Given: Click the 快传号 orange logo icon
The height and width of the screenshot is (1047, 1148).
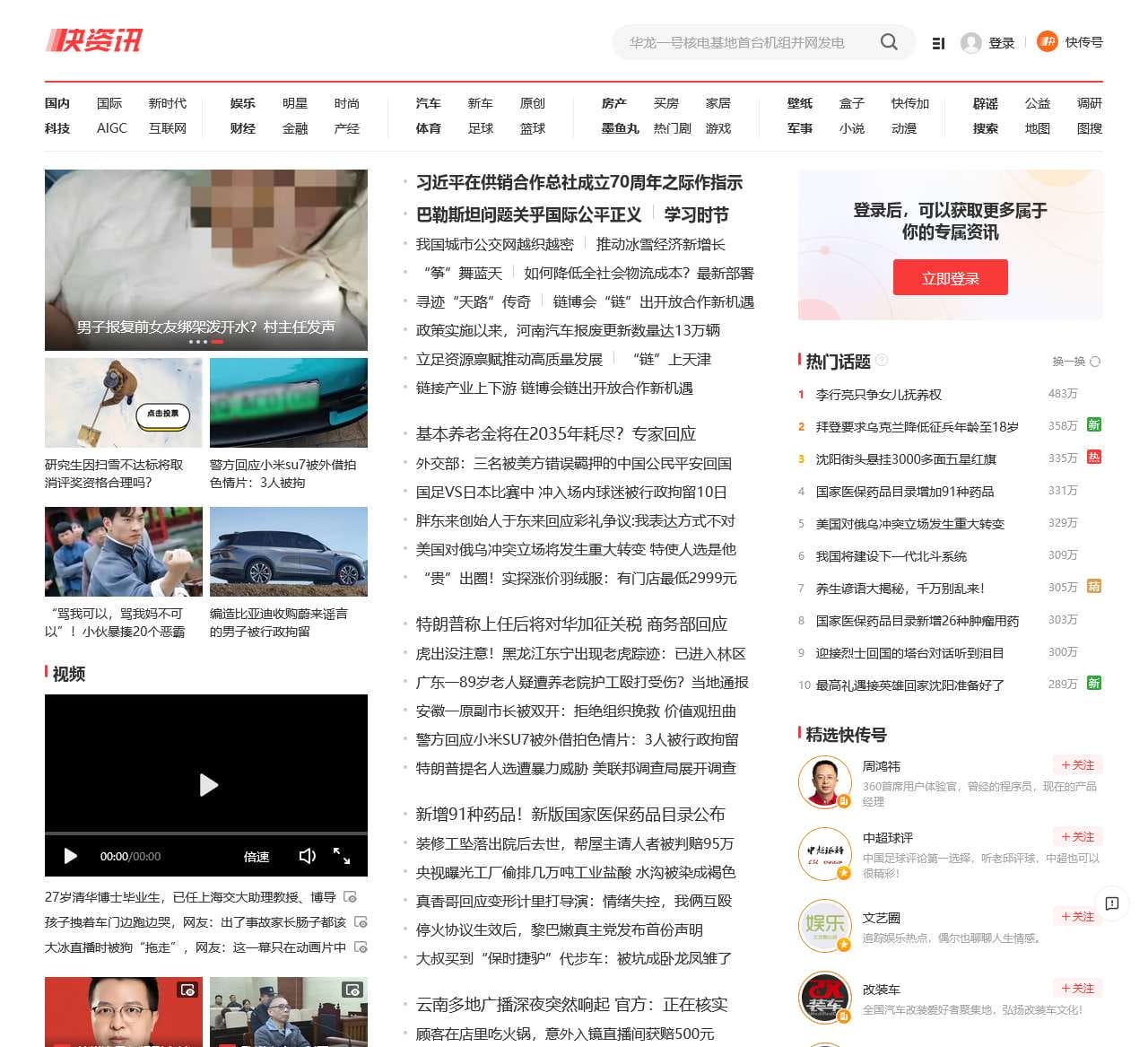Looking at the screenshot, I should (x=1047, y=42).
